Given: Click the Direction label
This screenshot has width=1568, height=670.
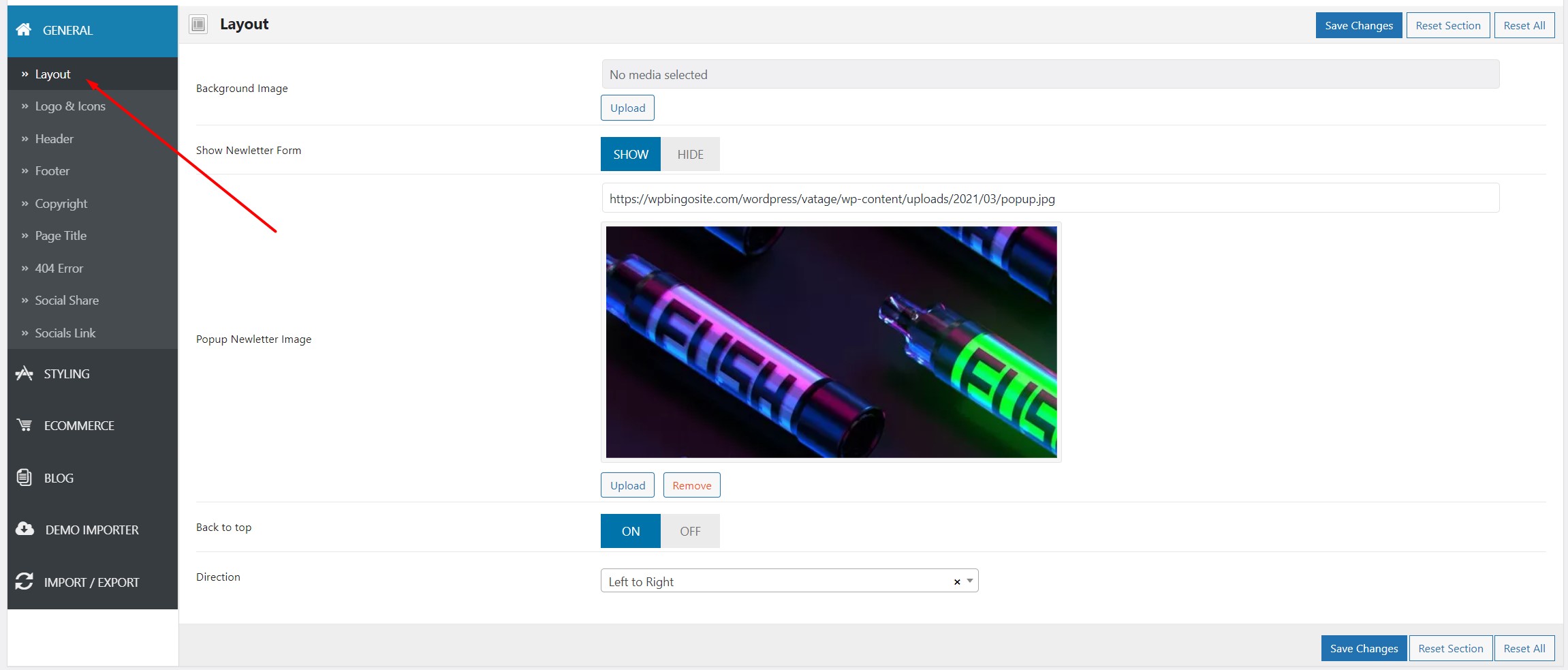Looking at the screenshot, I should 218,577.
